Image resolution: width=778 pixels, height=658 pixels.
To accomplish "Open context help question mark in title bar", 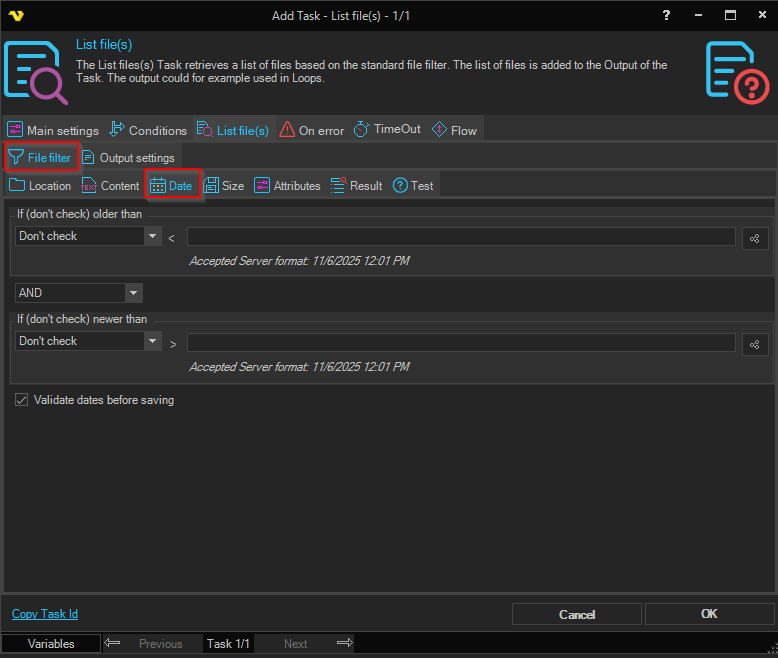I will (x=666, y=15).
